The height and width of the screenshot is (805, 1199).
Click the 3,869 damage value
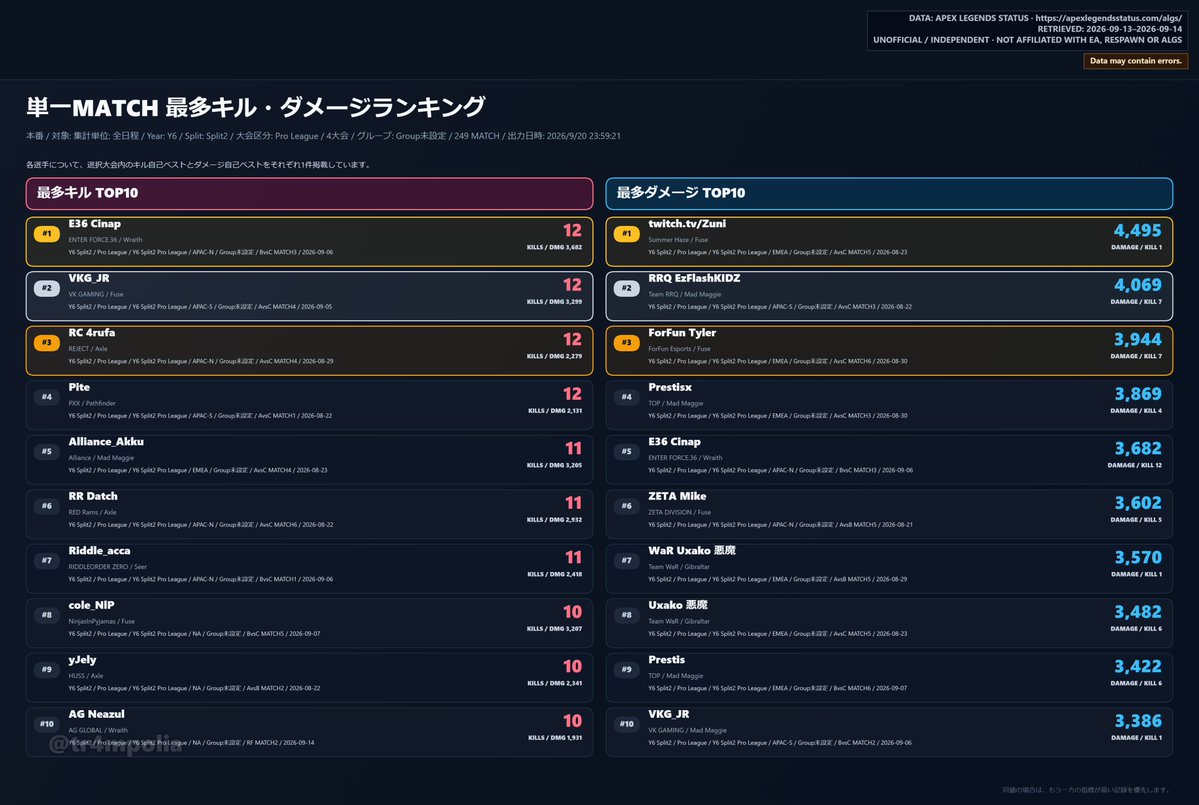pos(1137,394)
